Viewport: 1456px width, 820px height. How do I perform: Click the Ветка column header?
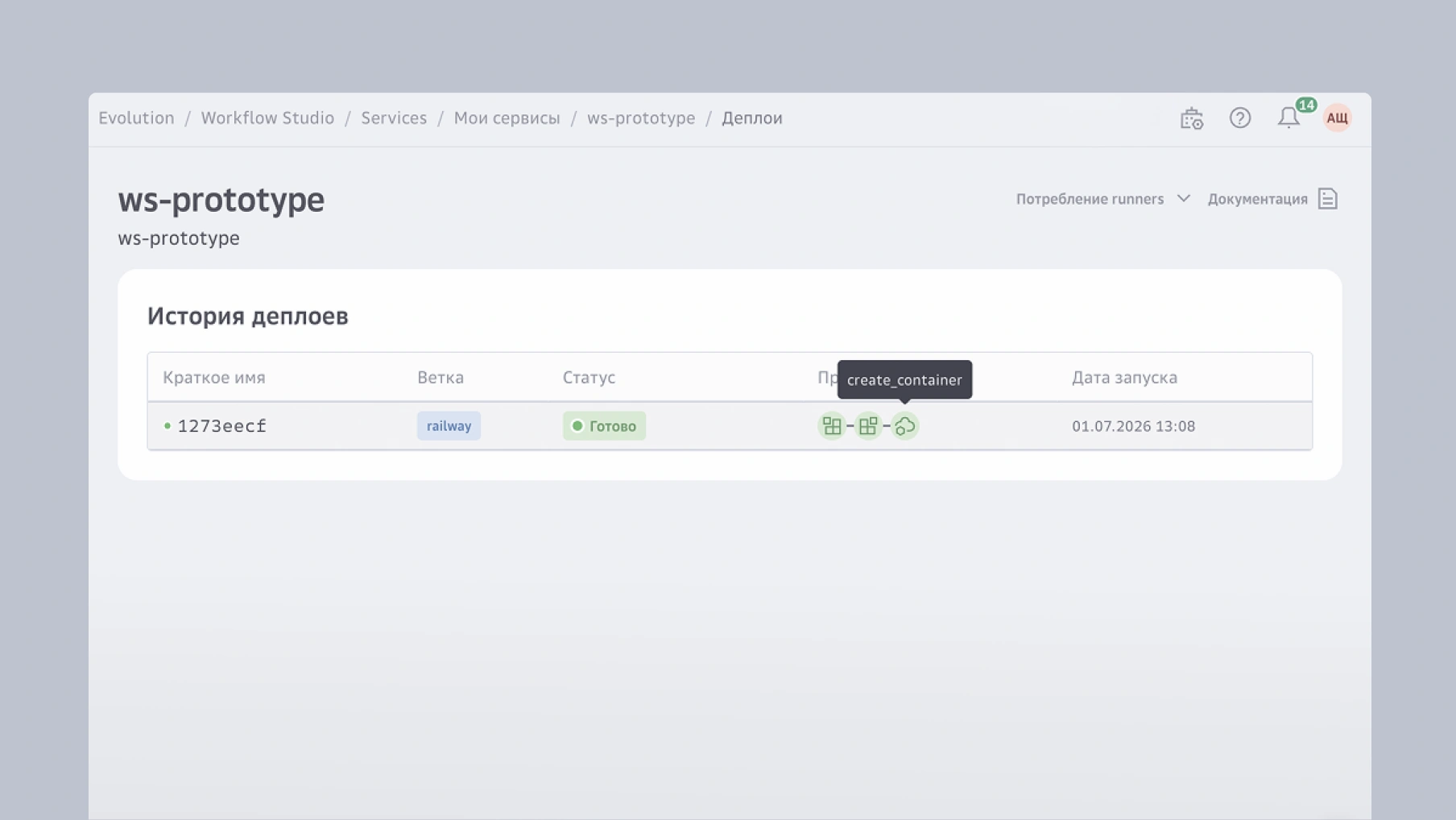441,378
